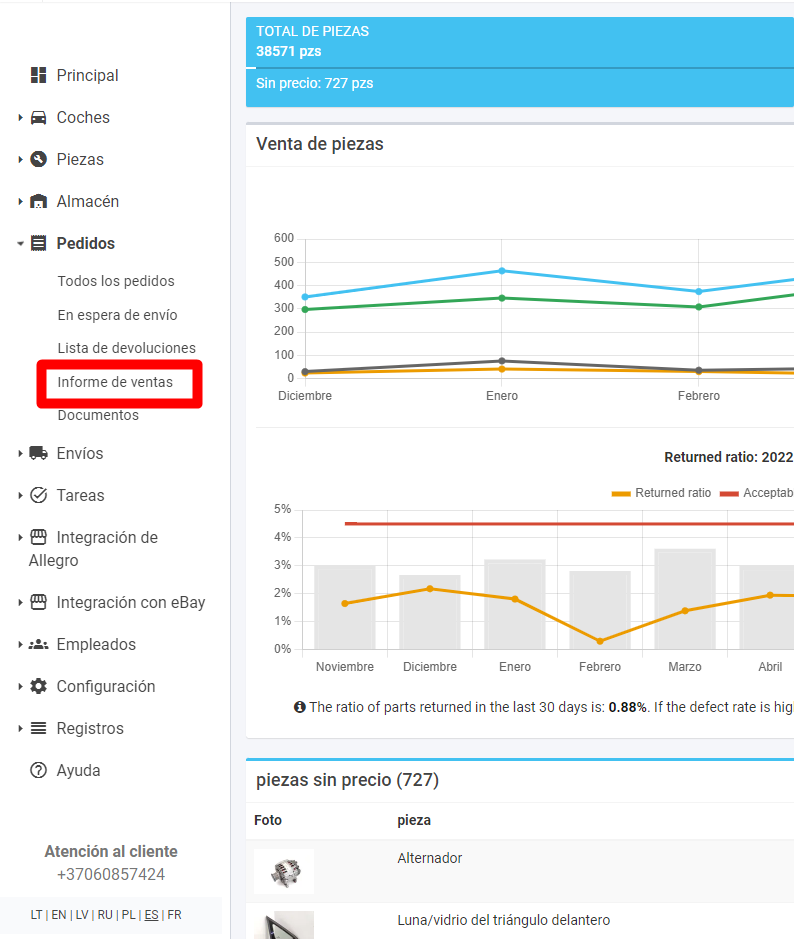Expand the Registros menu arrow
This screenshot has width=794, height=939.
pyautogui.click(x=20, y=728)
